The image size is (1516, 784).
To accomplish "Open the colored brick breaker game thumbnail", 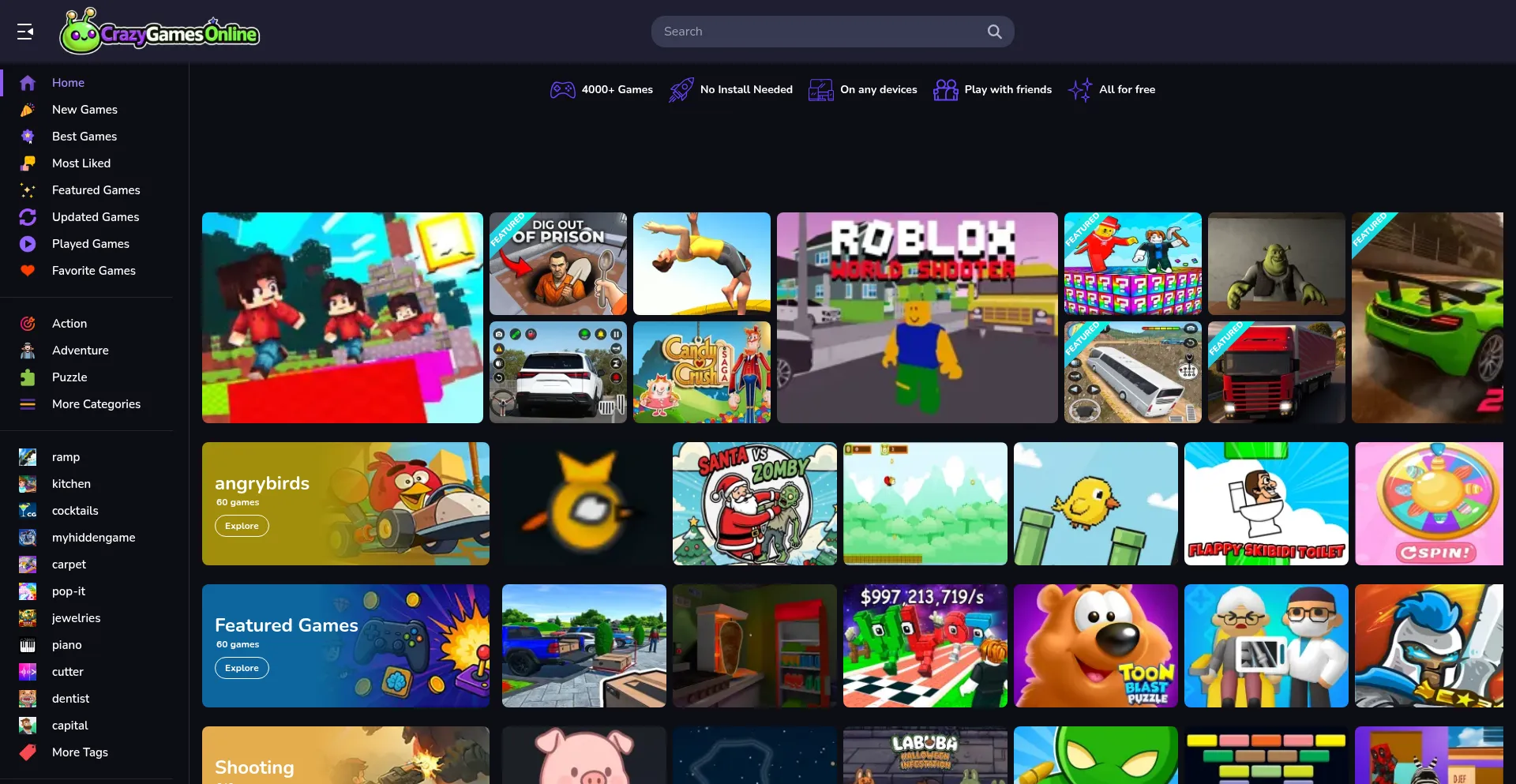I will point(1266,755).
